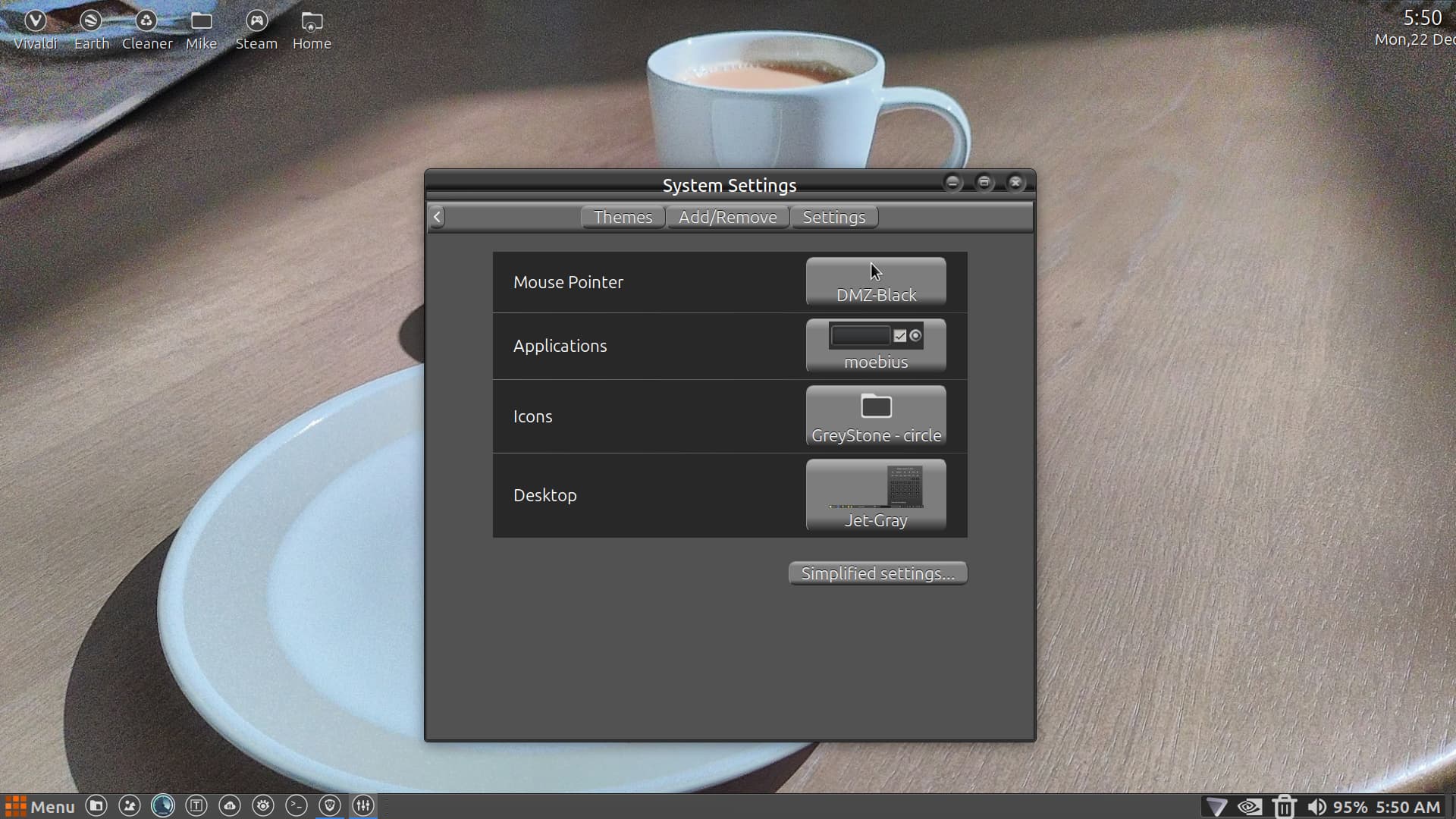Open the NVIDIA tray icon
Image resolution: width=1456 pixels, height=819 pixels.
pos(1250,807)
